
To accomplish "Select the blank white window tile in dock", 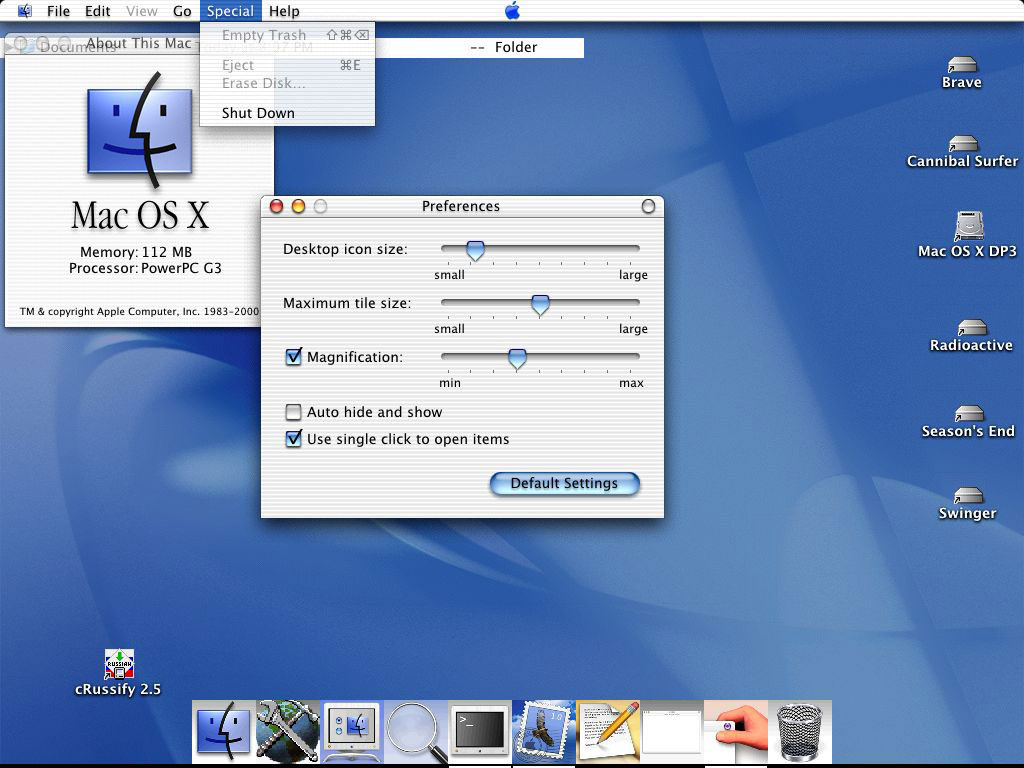I will pos(671,731).
